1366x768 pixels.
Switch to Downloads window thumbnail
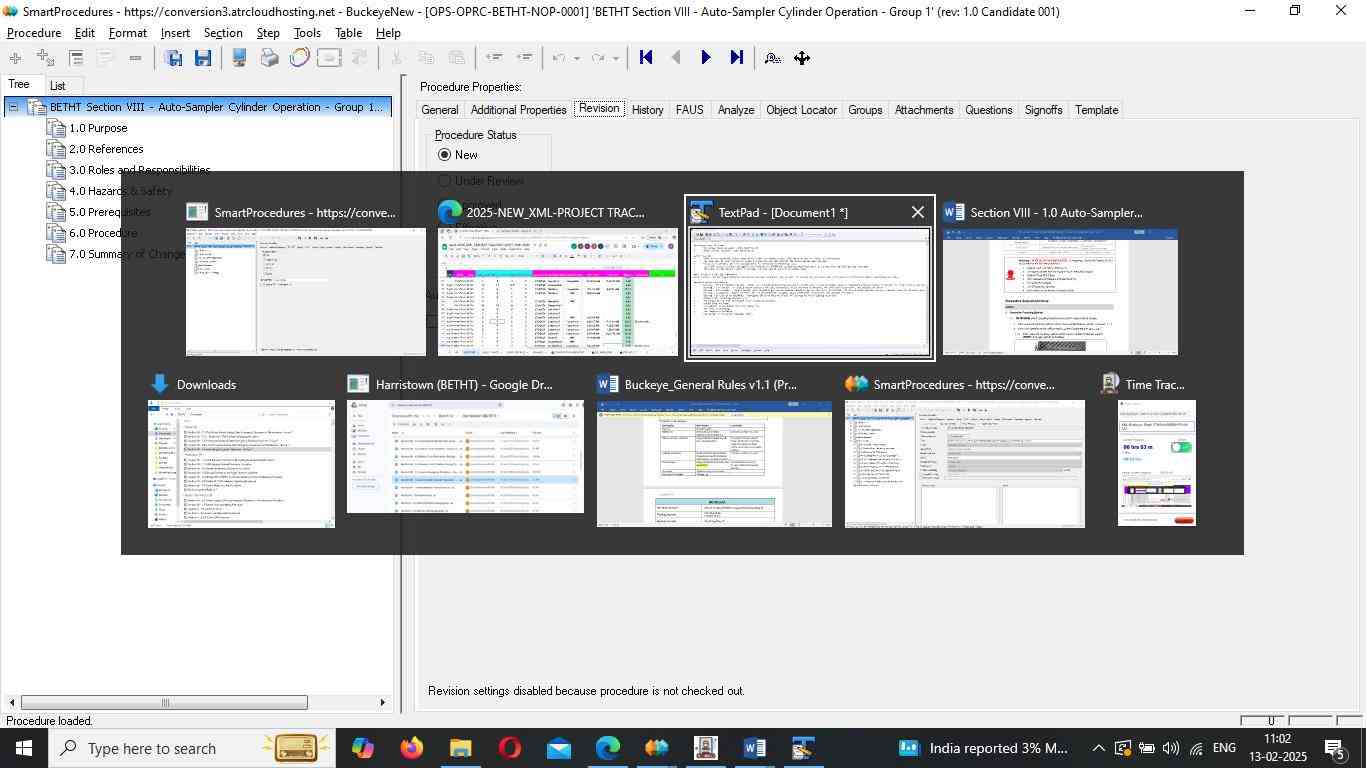click(241, 464)
